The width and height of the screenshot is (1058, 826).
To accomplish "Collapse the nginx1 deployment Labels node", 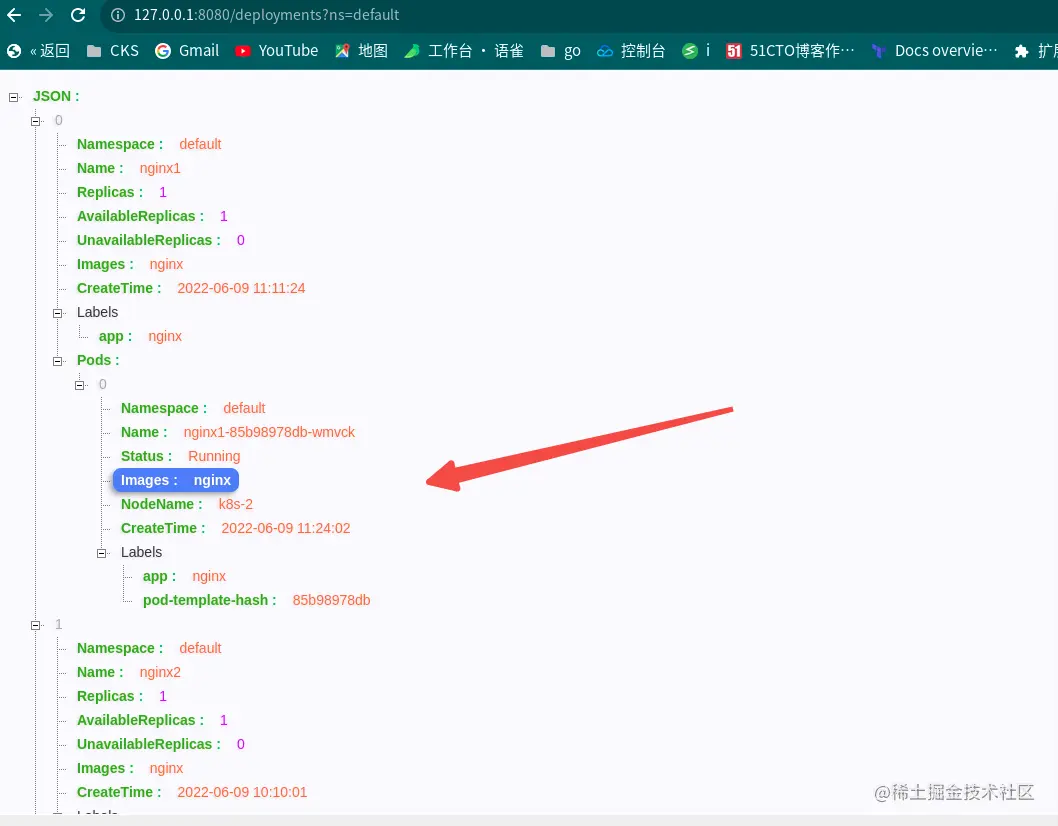I will (x=58, y=313).
